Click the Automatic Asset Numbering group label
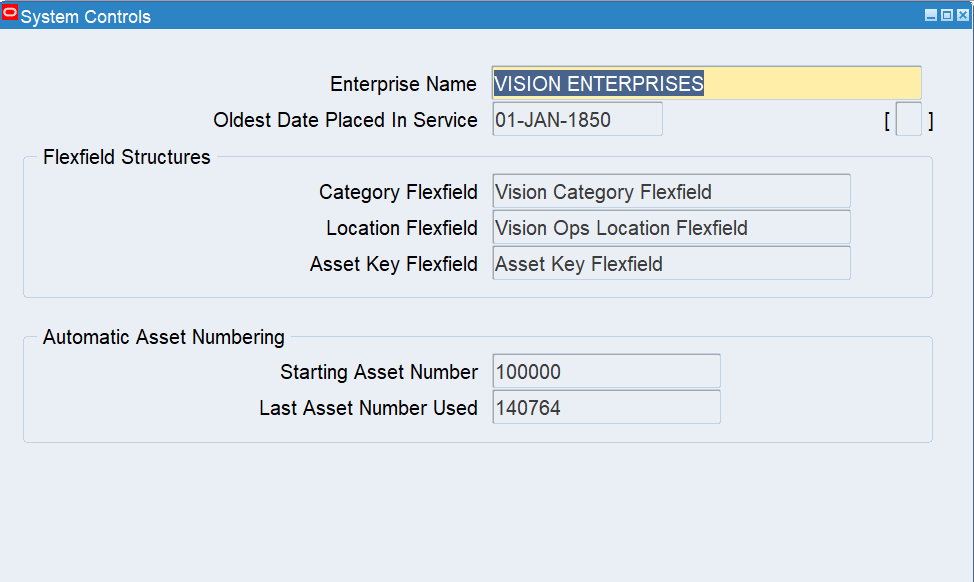Image resolution: width=974 pixels, height=582 pixels. 163,337
